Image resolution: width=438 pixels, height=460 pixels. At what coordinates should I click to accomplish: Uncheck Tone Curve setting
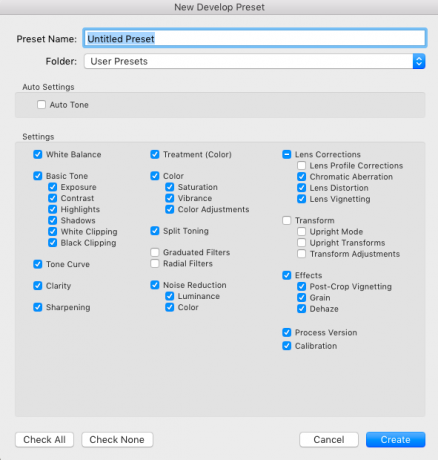pyautogui.click(x=38, y=264)
